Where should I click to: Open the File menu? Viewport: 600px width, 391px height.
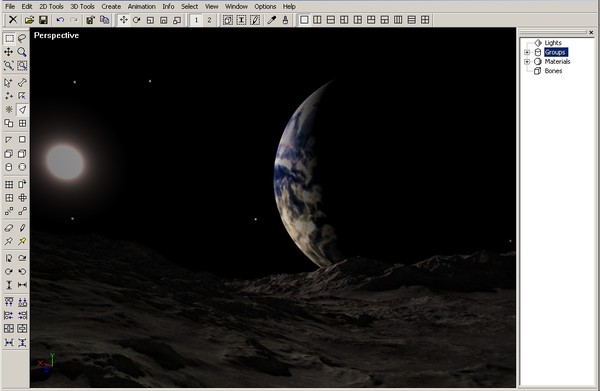(x=10, y=7)
